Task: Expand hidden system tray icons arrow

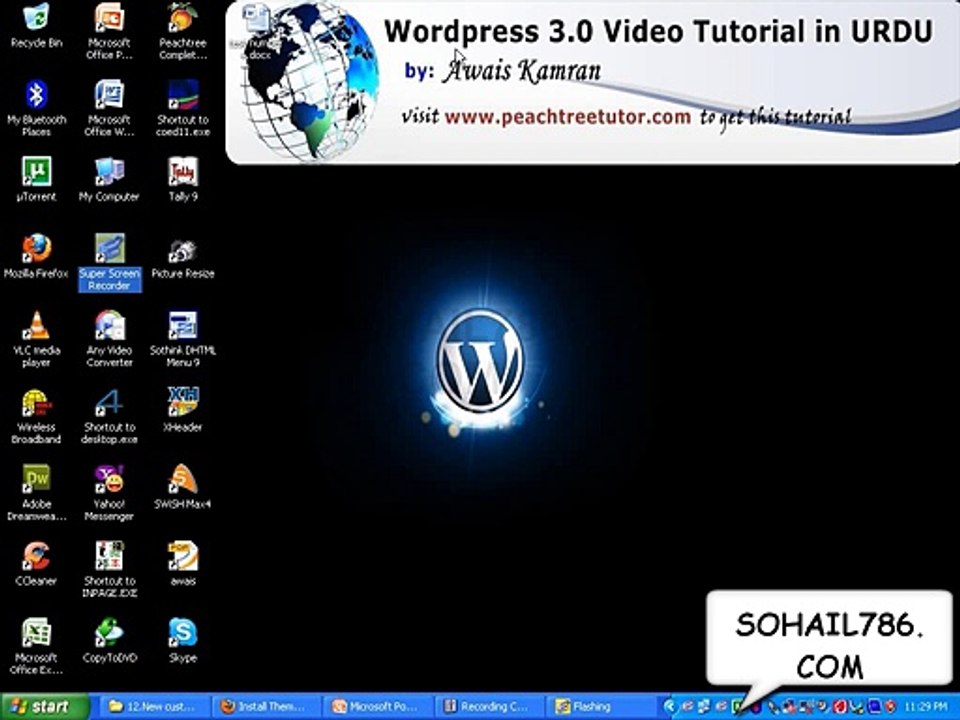Action: (669, 707)
